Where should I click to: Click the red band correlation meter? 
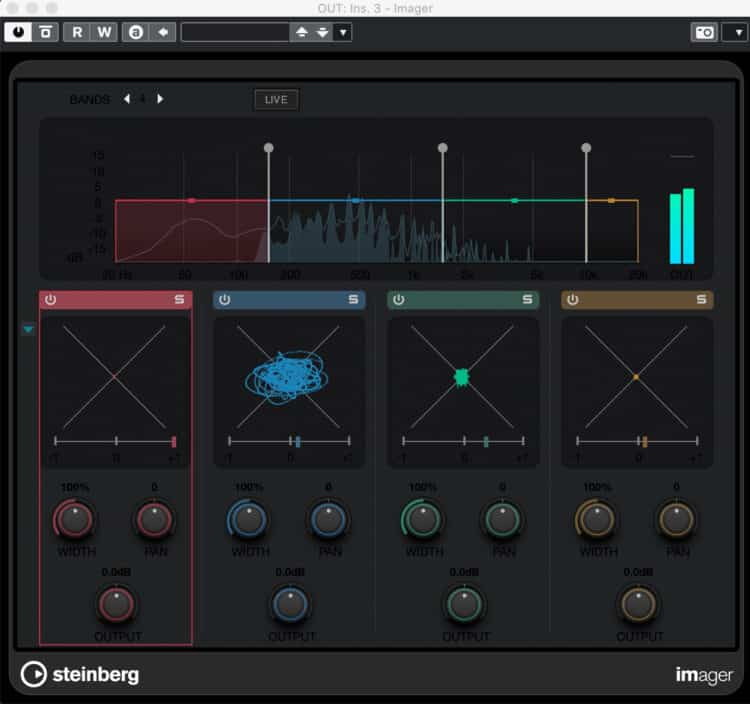(x=115, y=441)
